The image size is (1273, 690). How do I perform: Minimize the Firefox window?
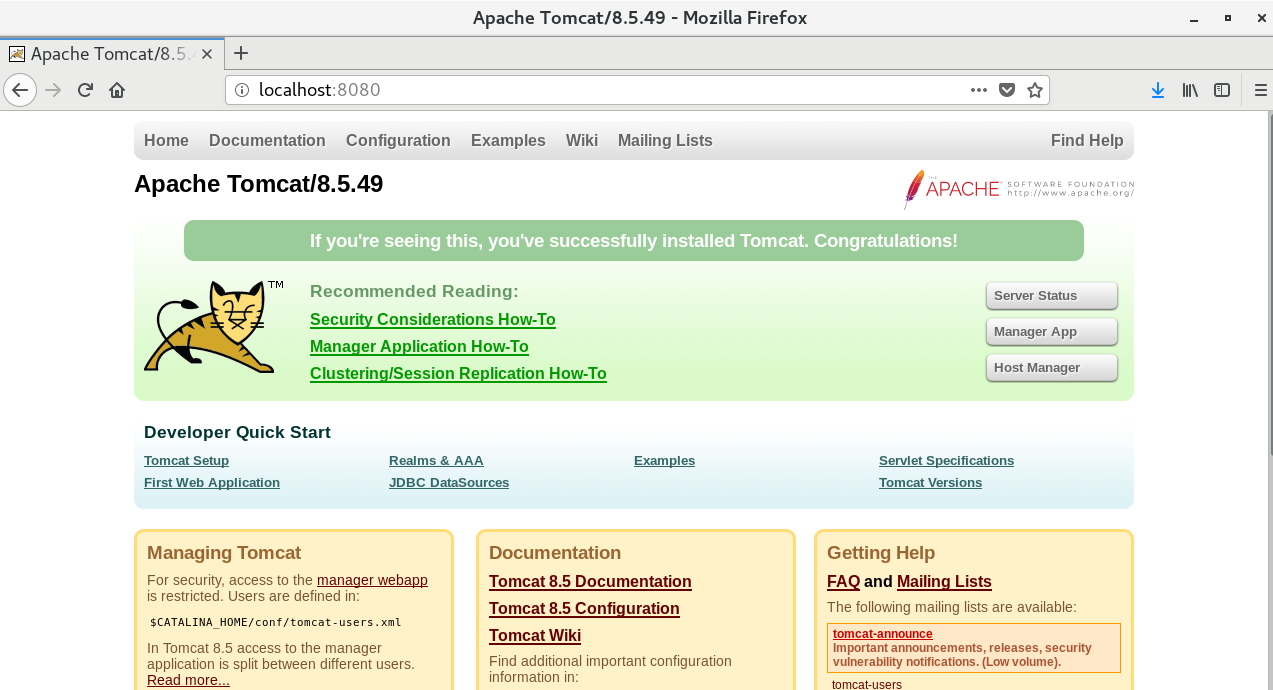(x=1194, y=18)
